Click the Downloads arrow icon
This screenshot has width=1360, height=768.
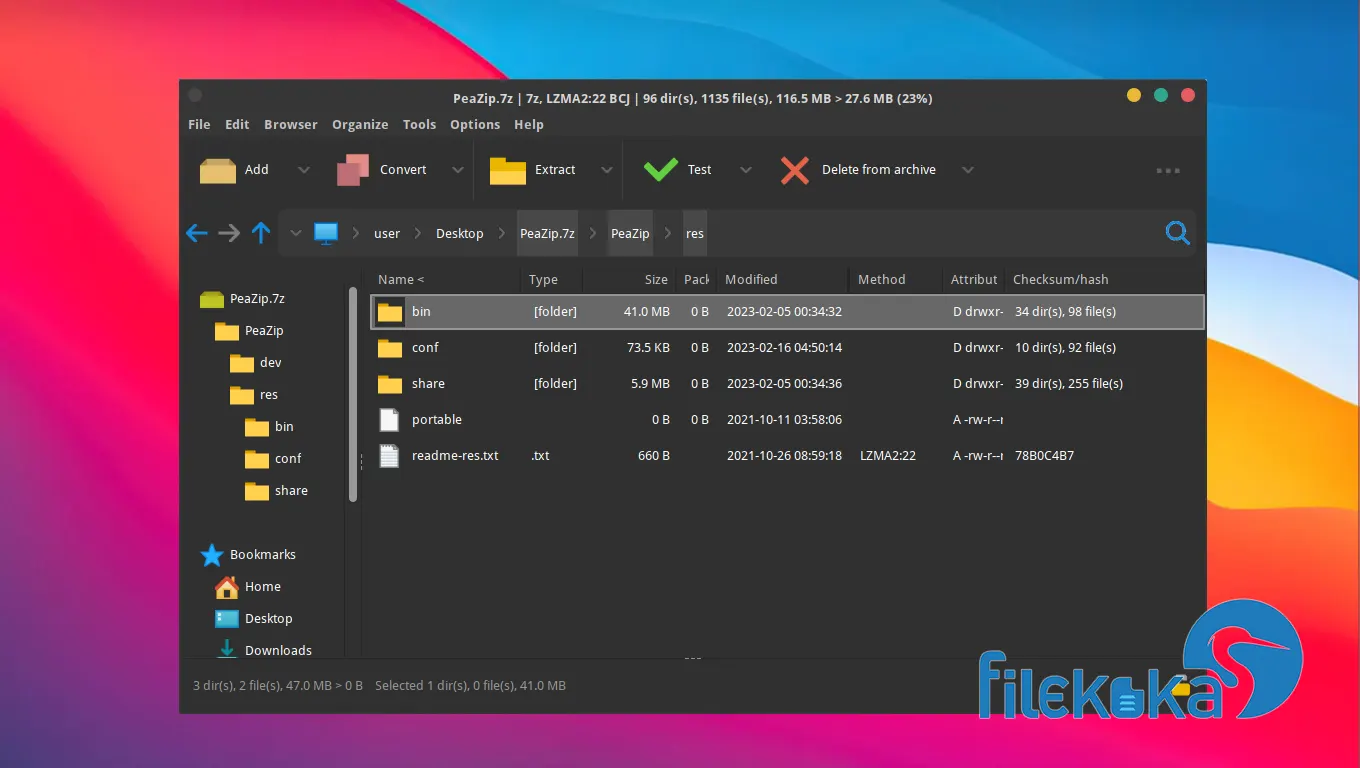coord(227,649)
